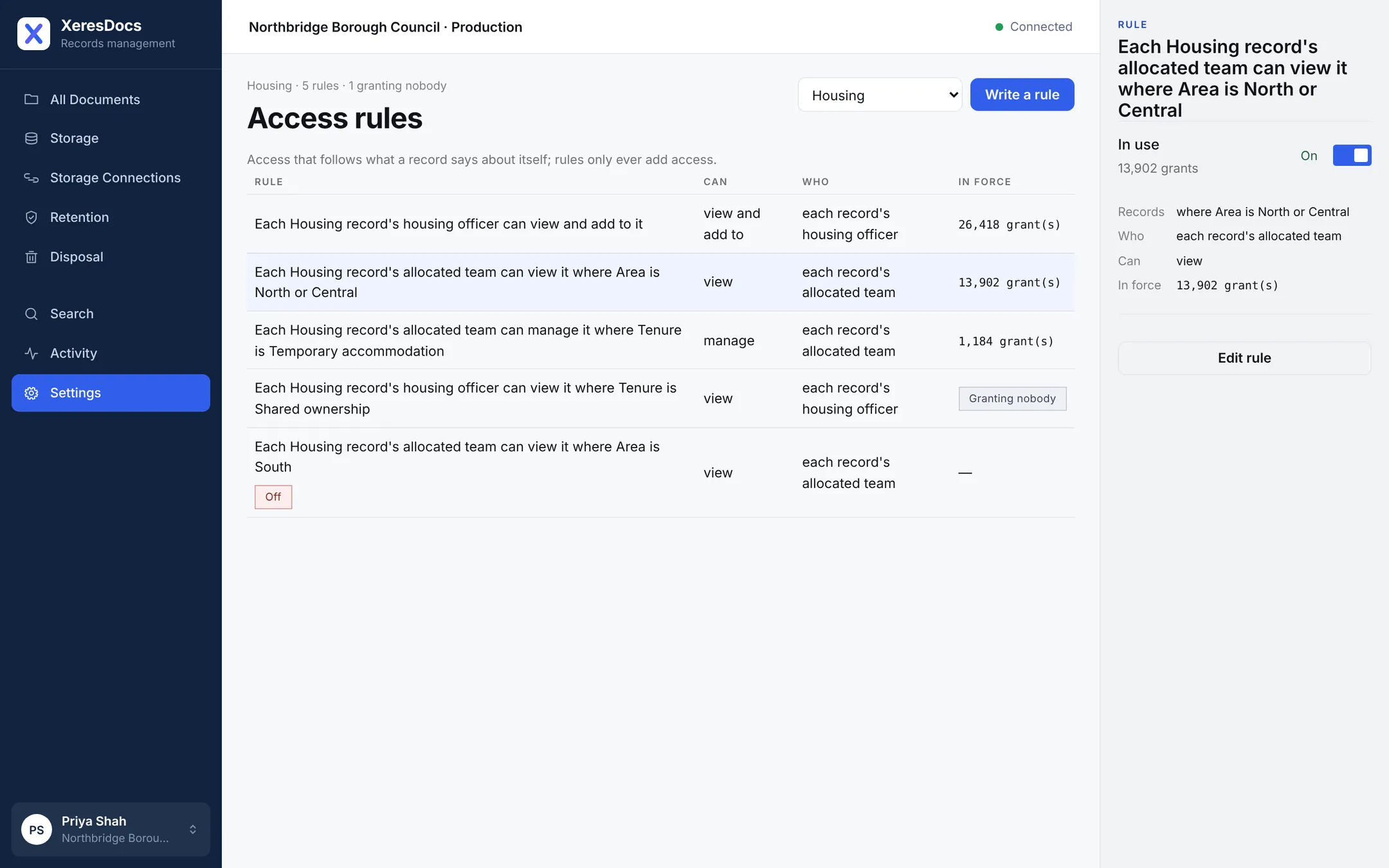The width and height of the screenshot is (1389, 868).
Task: Click the RULE column header
Action: 269,182
